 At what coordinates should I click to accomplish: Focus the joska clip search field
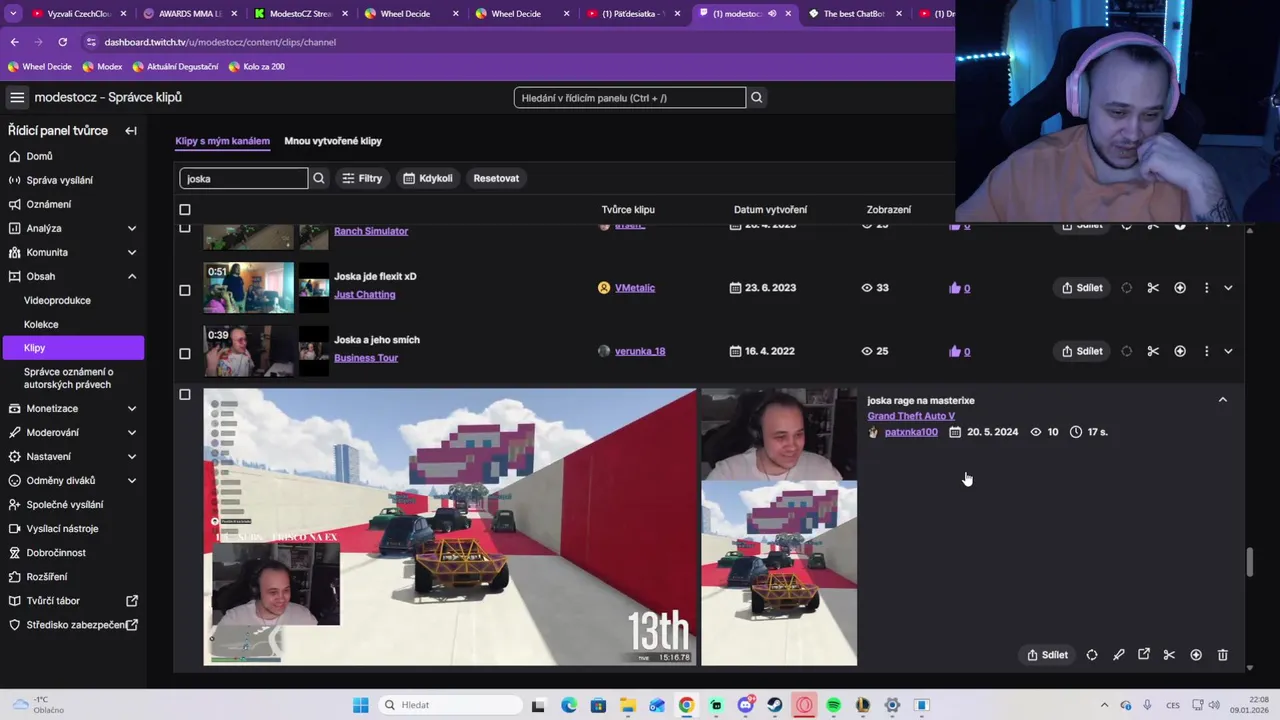tap(244, 178)
